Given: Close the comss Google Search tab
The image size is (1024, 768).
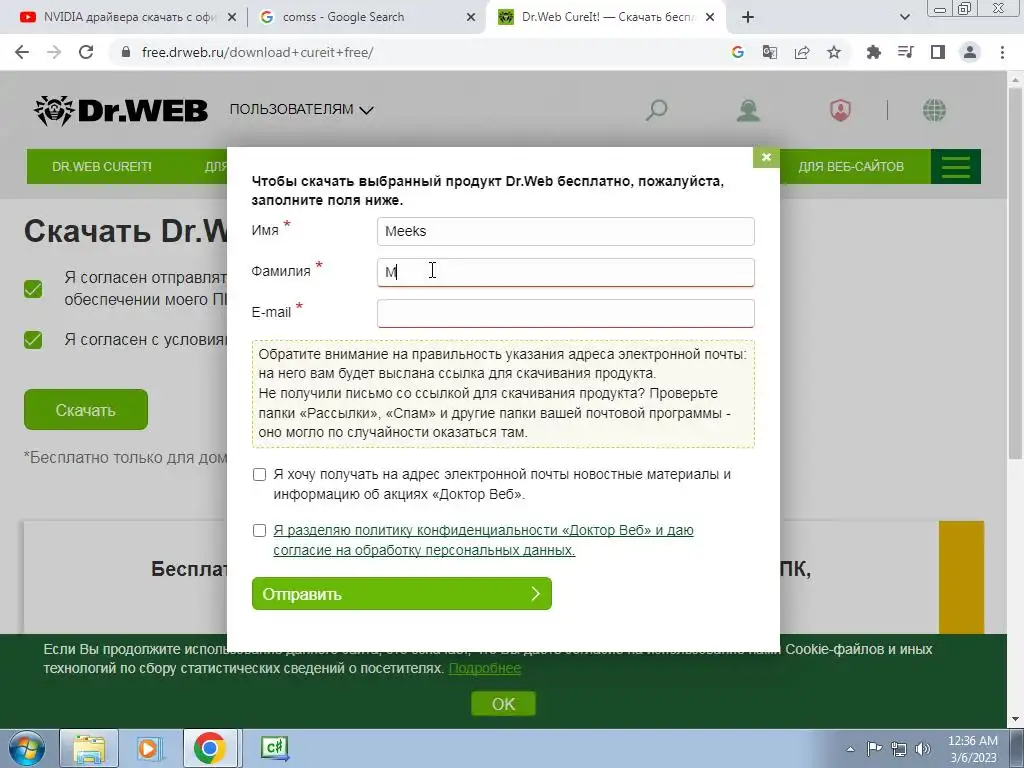Looking at the screenshot, I should 471,18.
